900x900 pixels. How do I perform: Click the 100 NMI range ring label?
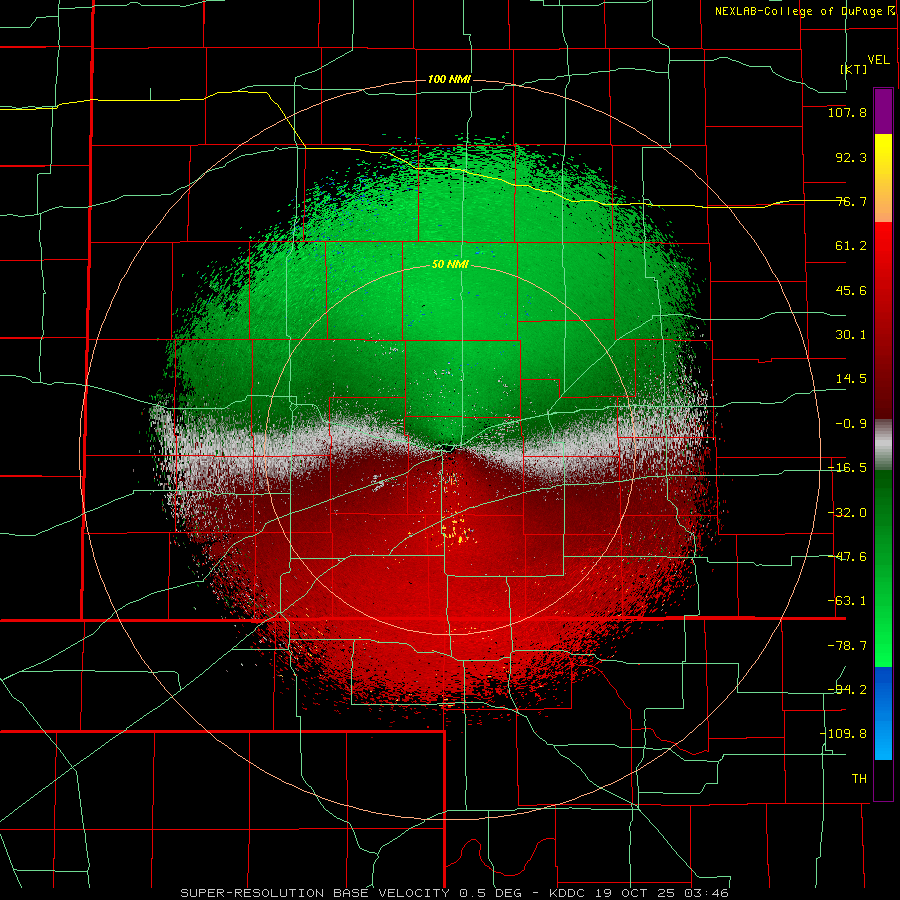click(x=449, y=79)
